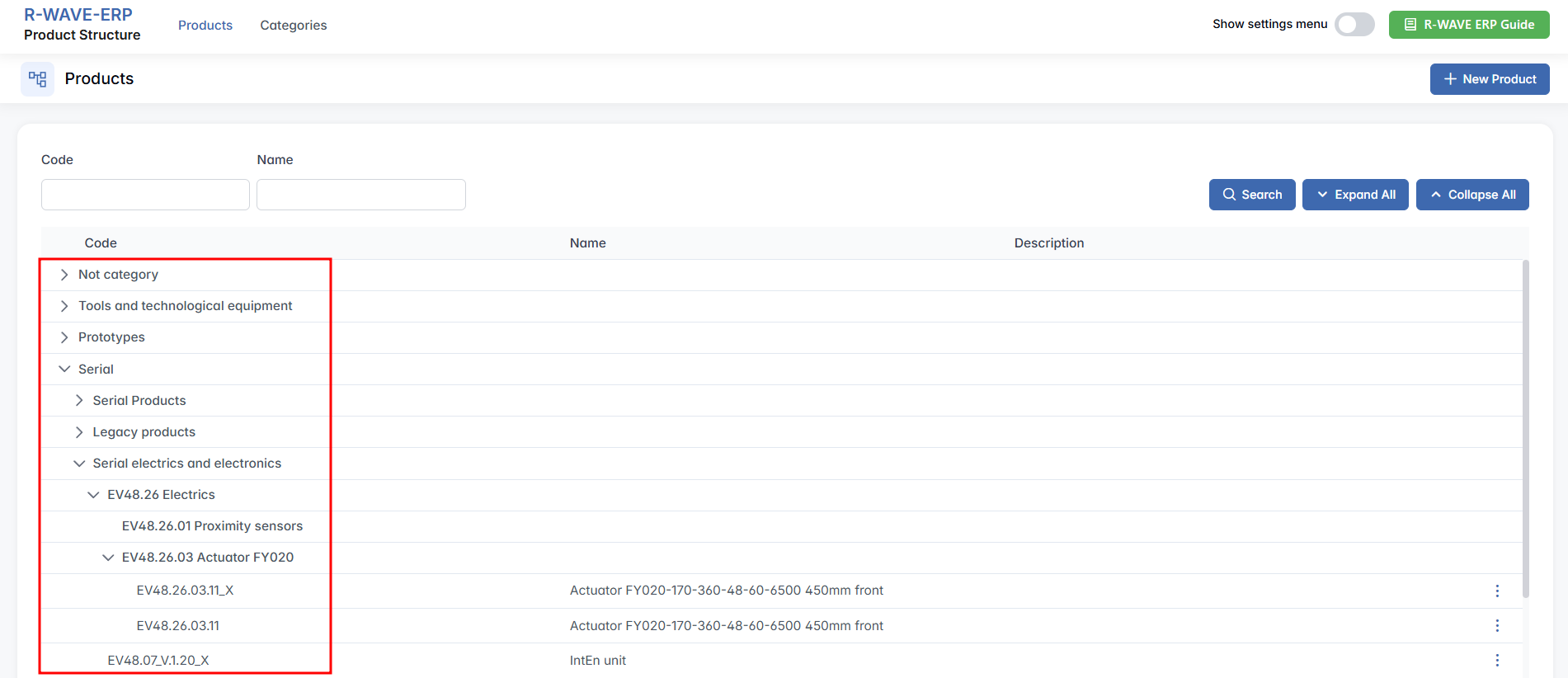Image resolution: width=1568 pixels, height=678 pixels.
Task: Collapse the Serial category
Action: [64, 370]
